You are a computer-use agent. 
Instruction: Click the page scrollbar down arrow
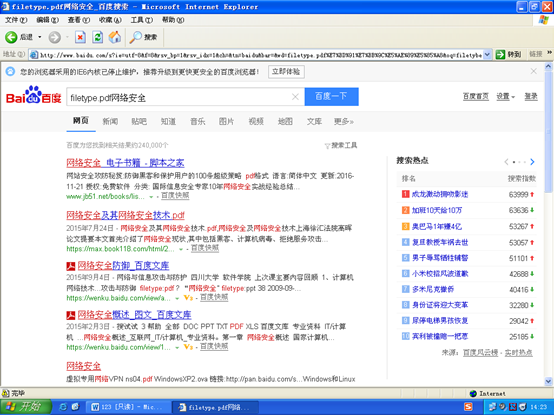(549, 381)
